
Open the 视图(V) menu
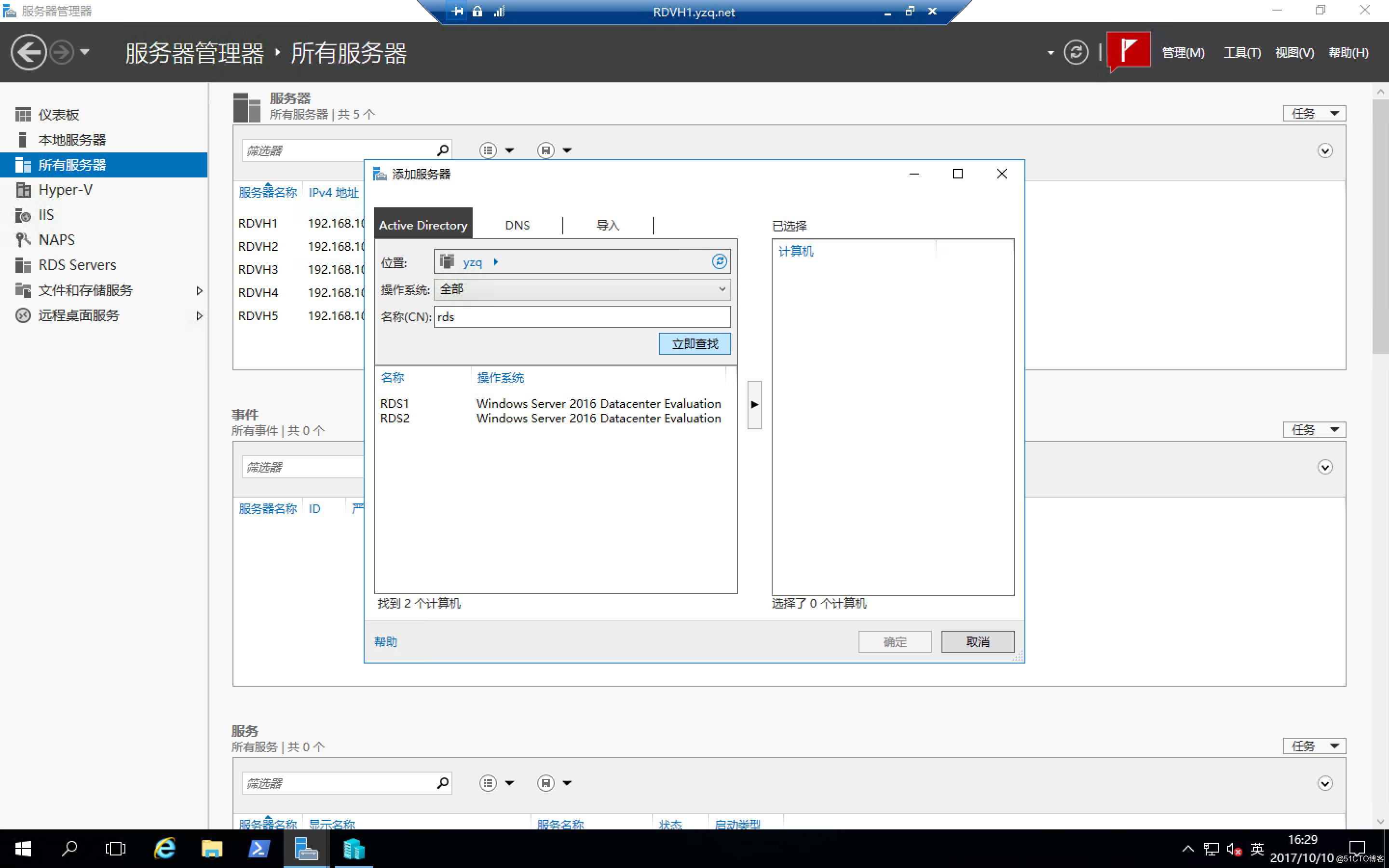pyautogui.click(x=1294, y=53)
